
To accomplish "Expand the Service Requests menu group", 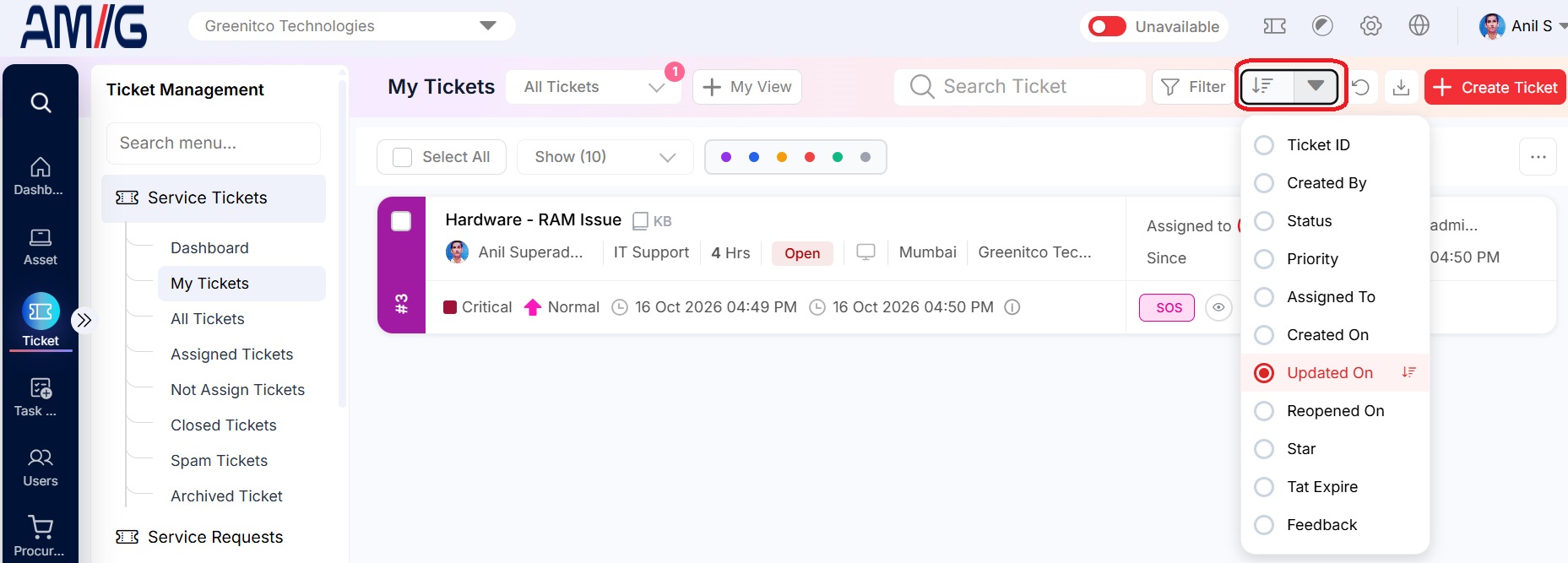I will point(214,538).
